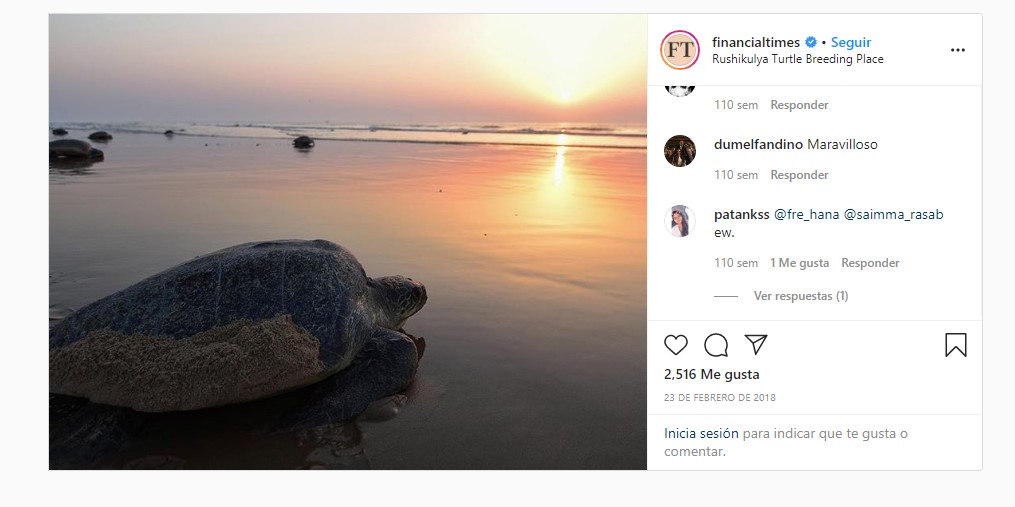
Task: Open the blue verified badge
Action: (810, 42)
